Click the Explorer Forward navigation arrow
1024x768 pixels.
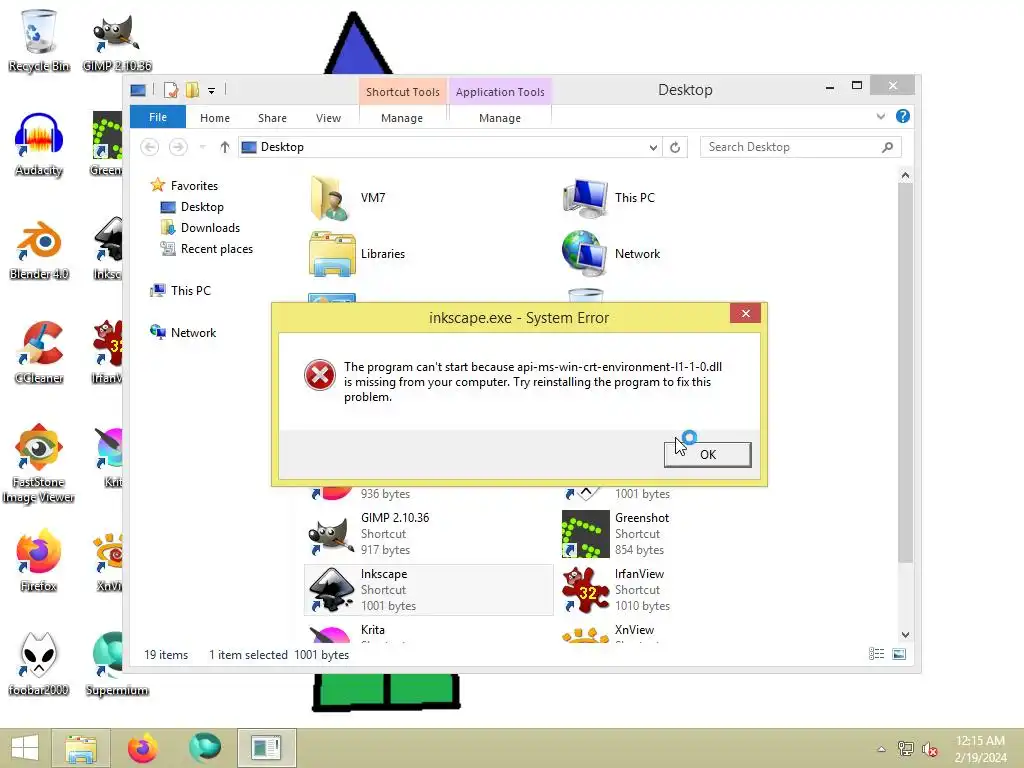click(178, 147)
